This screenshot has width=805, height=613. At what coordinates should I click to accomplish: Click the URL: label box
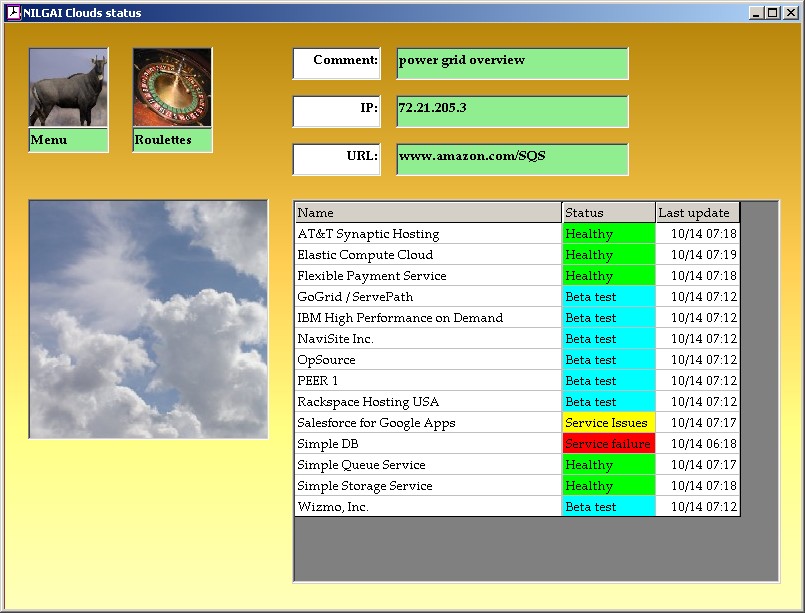337,159
